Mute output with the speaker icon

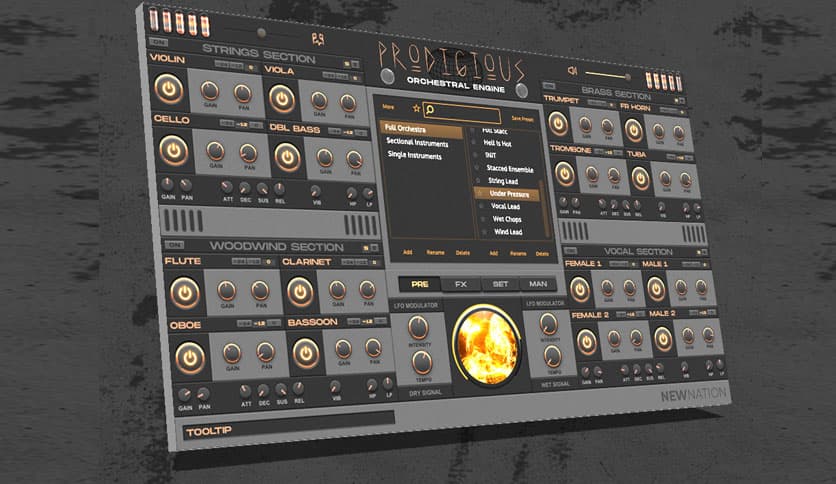(x=573, y=70)
